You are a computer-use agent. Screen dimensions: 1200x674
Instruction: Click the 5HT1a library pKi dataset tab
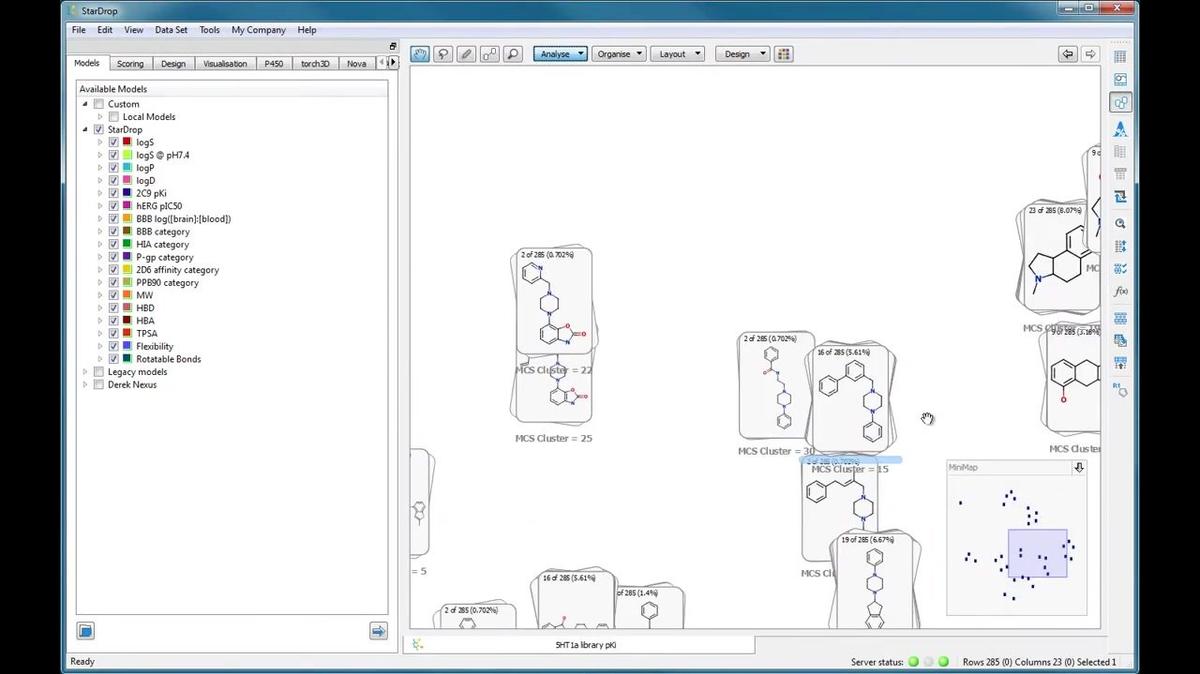(585, 645)
